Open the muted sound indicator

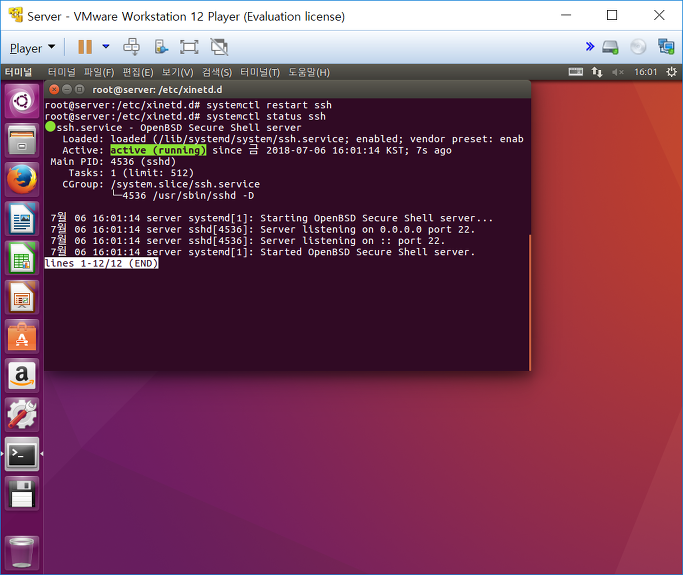point(618,72)
